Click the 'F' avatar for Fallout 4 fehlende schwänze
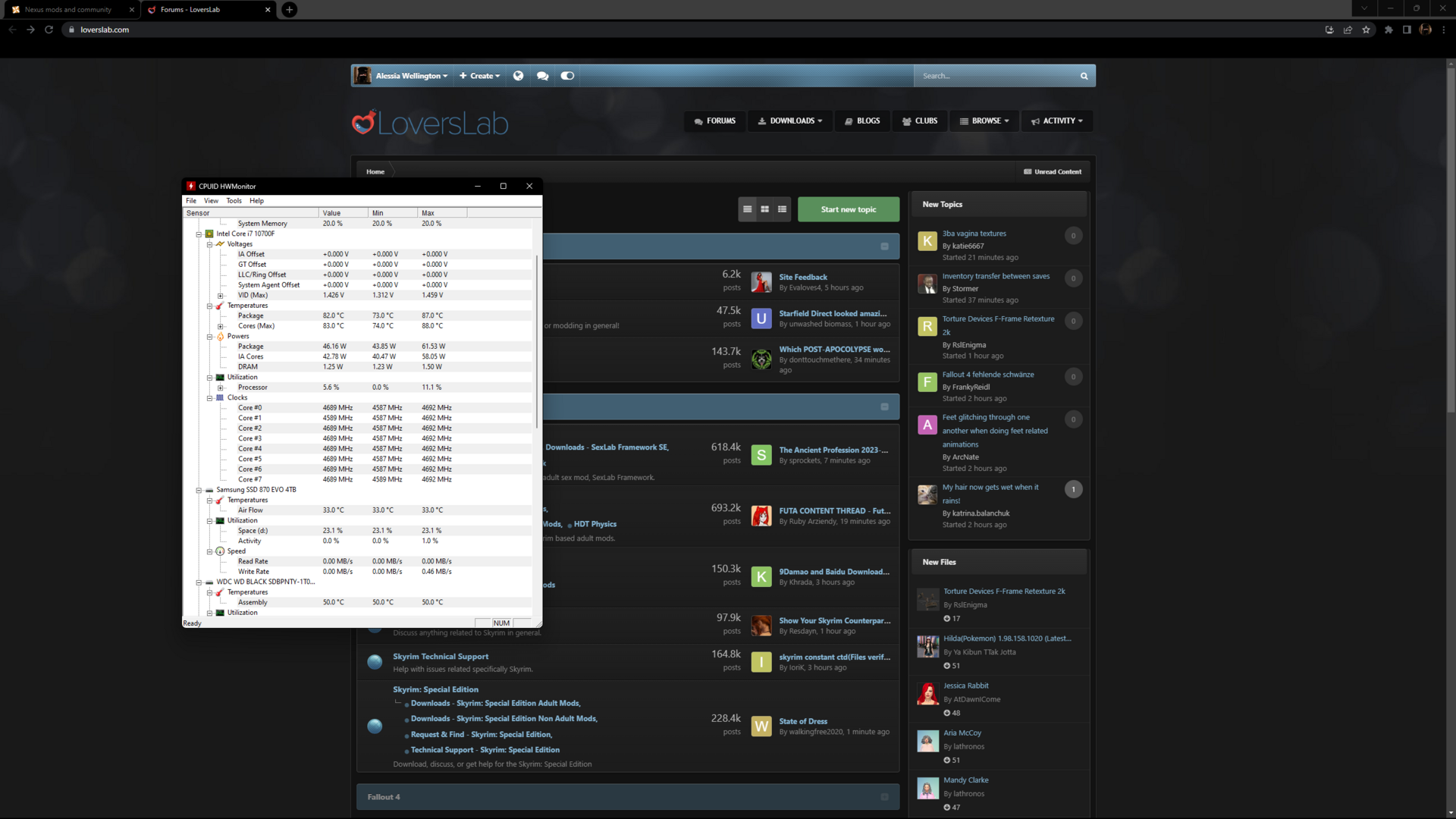Viewport: 1456px width, 819px height. [x=927, y=382]
